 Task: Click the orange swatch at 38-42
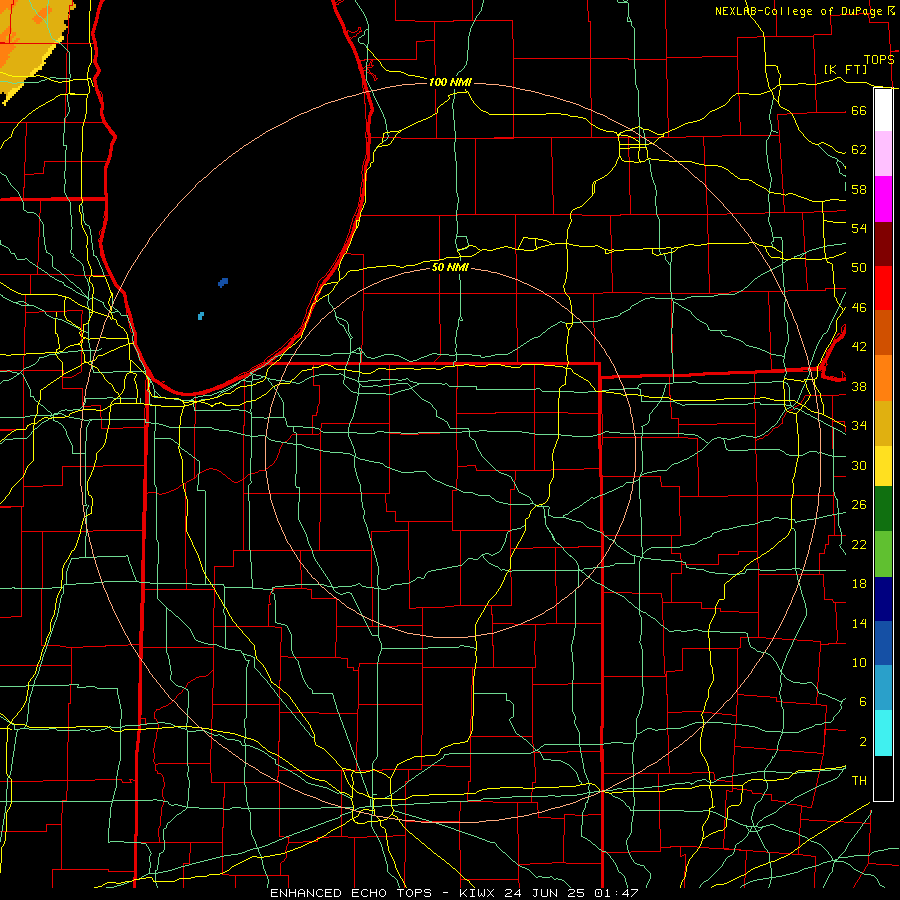[x=883, y=377]
